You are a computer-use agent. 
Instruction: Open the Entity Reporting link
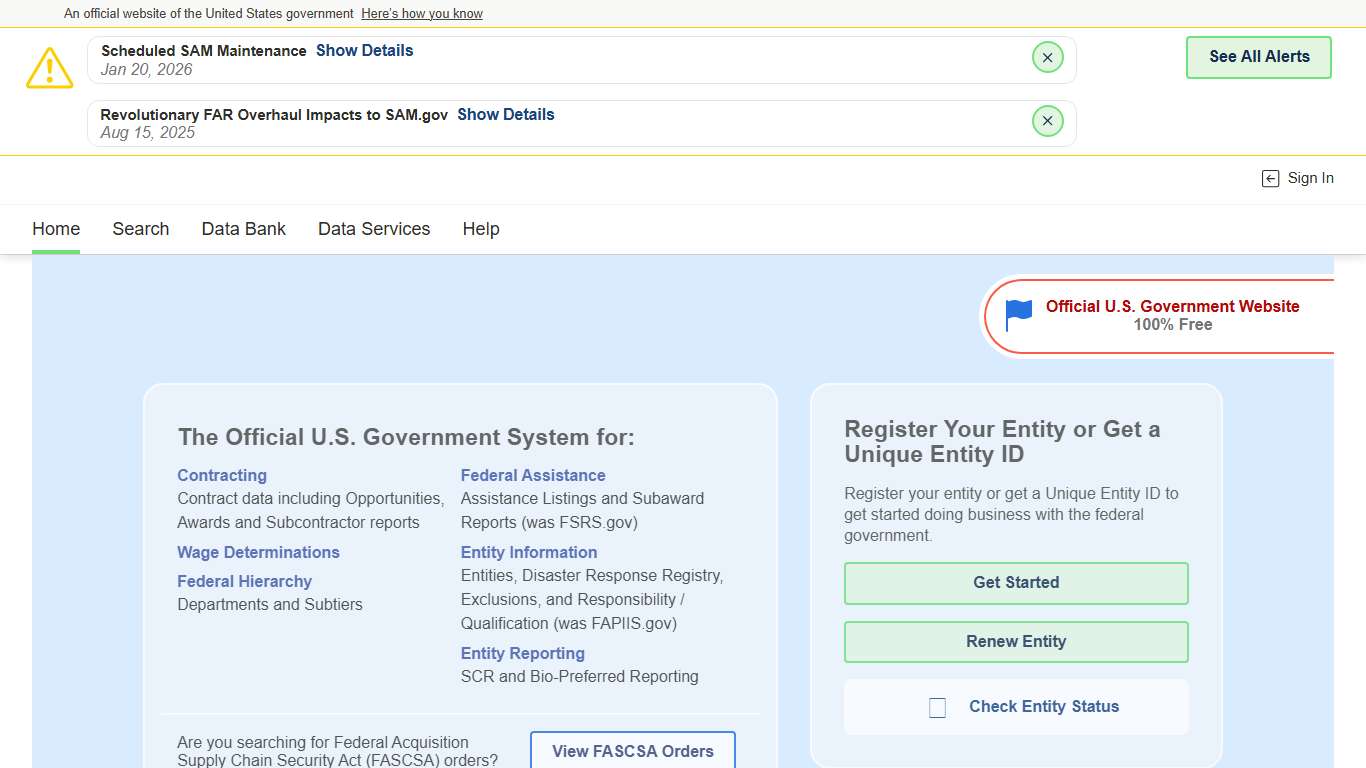522,653
